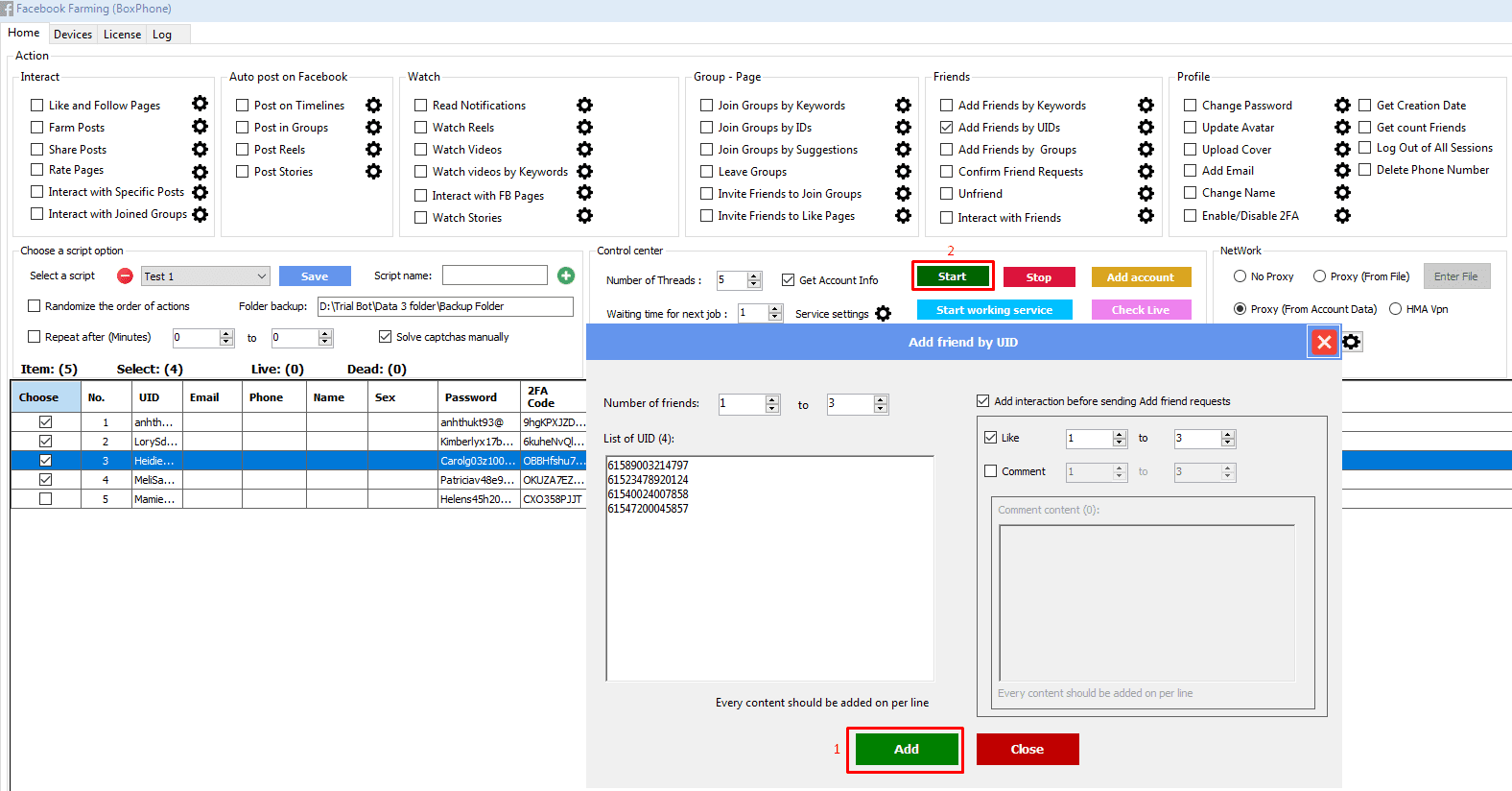
Task: Click the red remove script icon
Action: click(125, 276)
